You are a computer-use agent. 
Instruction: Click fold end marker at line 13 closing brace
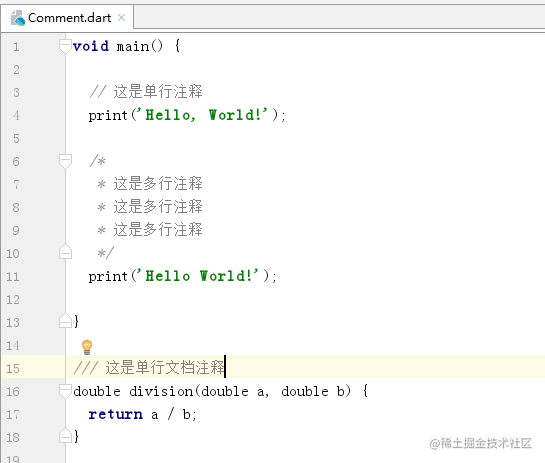click(65, 321)
